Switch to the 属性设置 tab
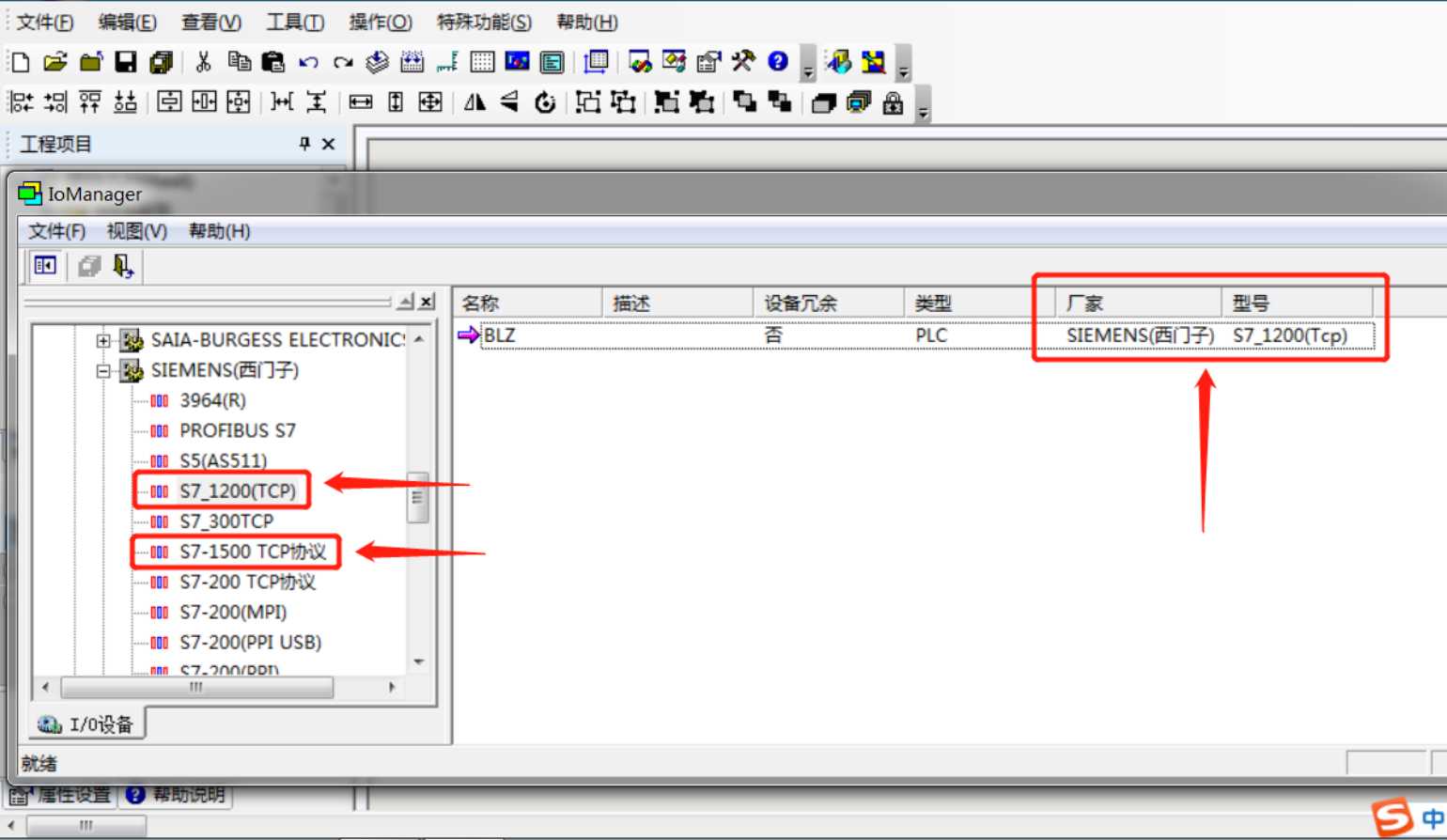1447x840 pixels. (x=61, y=795)
